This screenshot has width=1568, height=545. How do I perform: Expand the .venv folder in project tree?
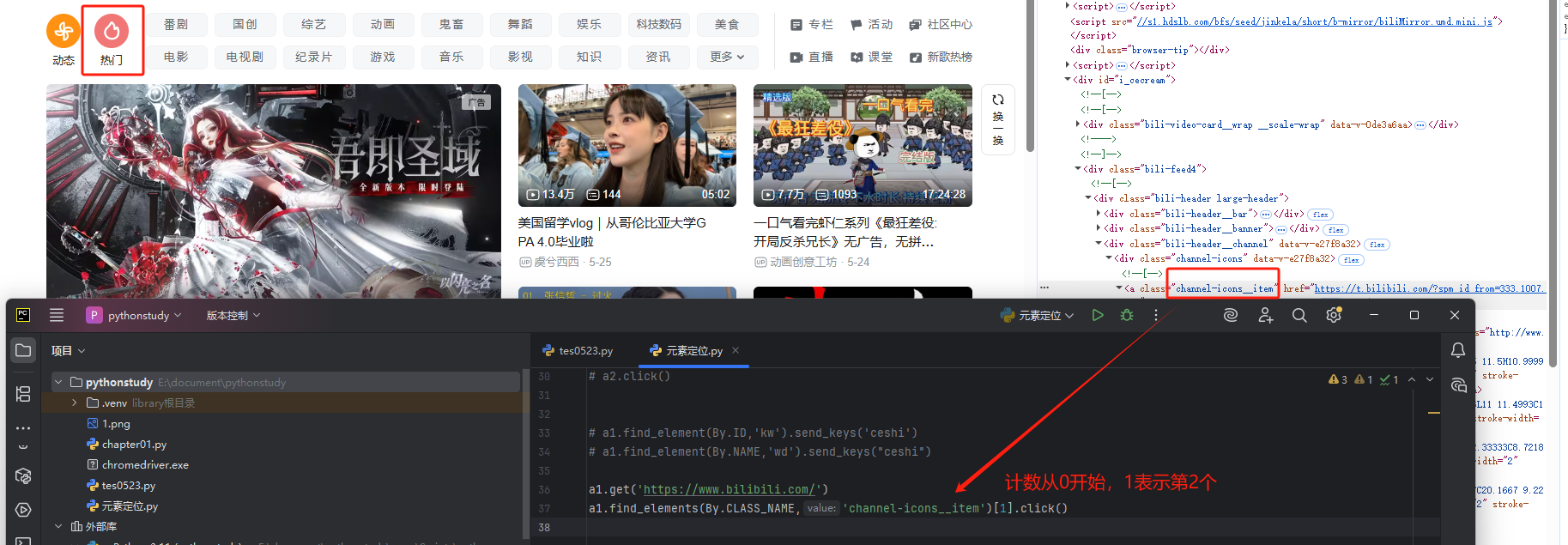75,403
